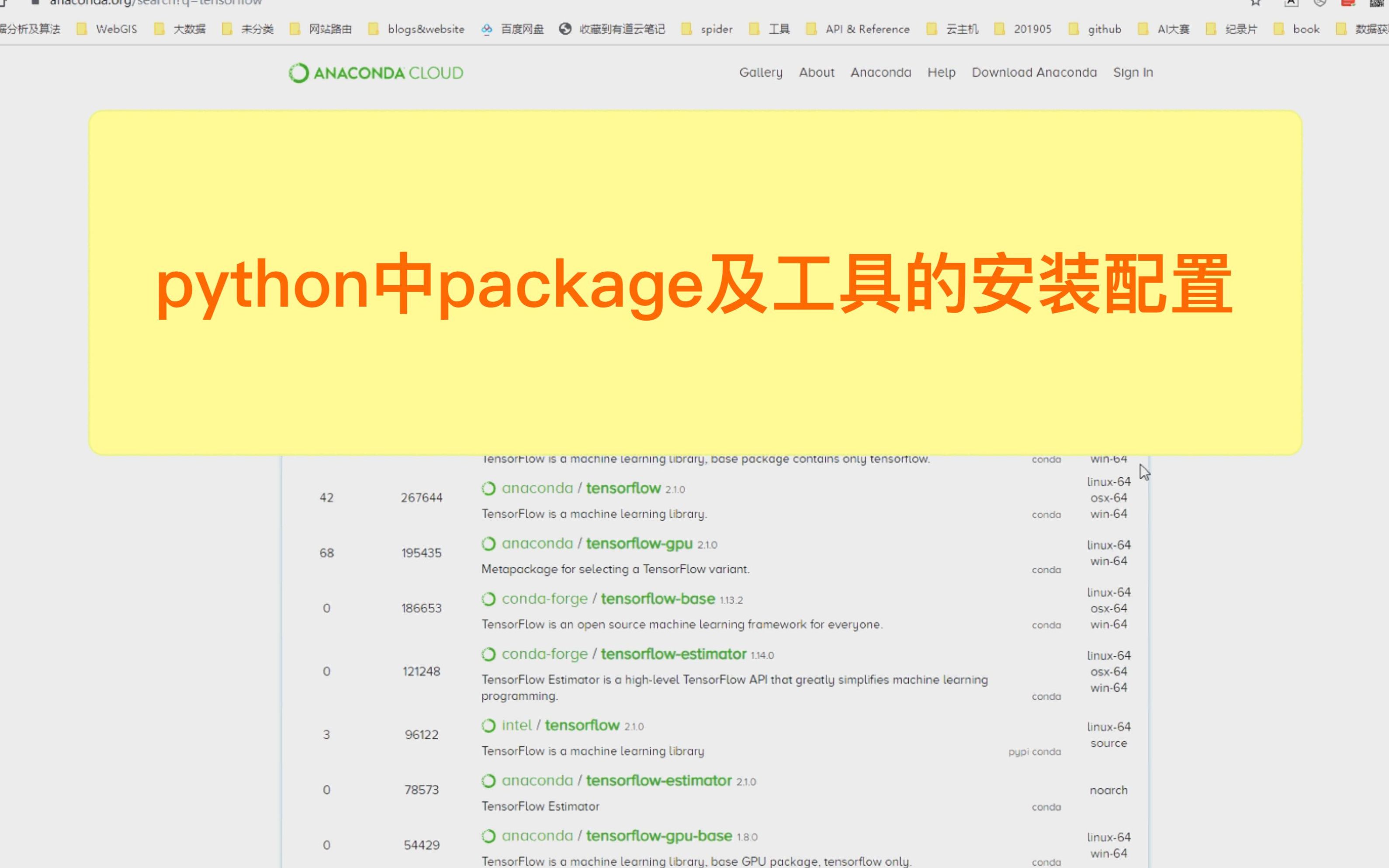Open anaconda owner link beside tensorflow-gpu 2.1.0
The width and height of the screenshot is (1389, 868).
tap(537, 543)
